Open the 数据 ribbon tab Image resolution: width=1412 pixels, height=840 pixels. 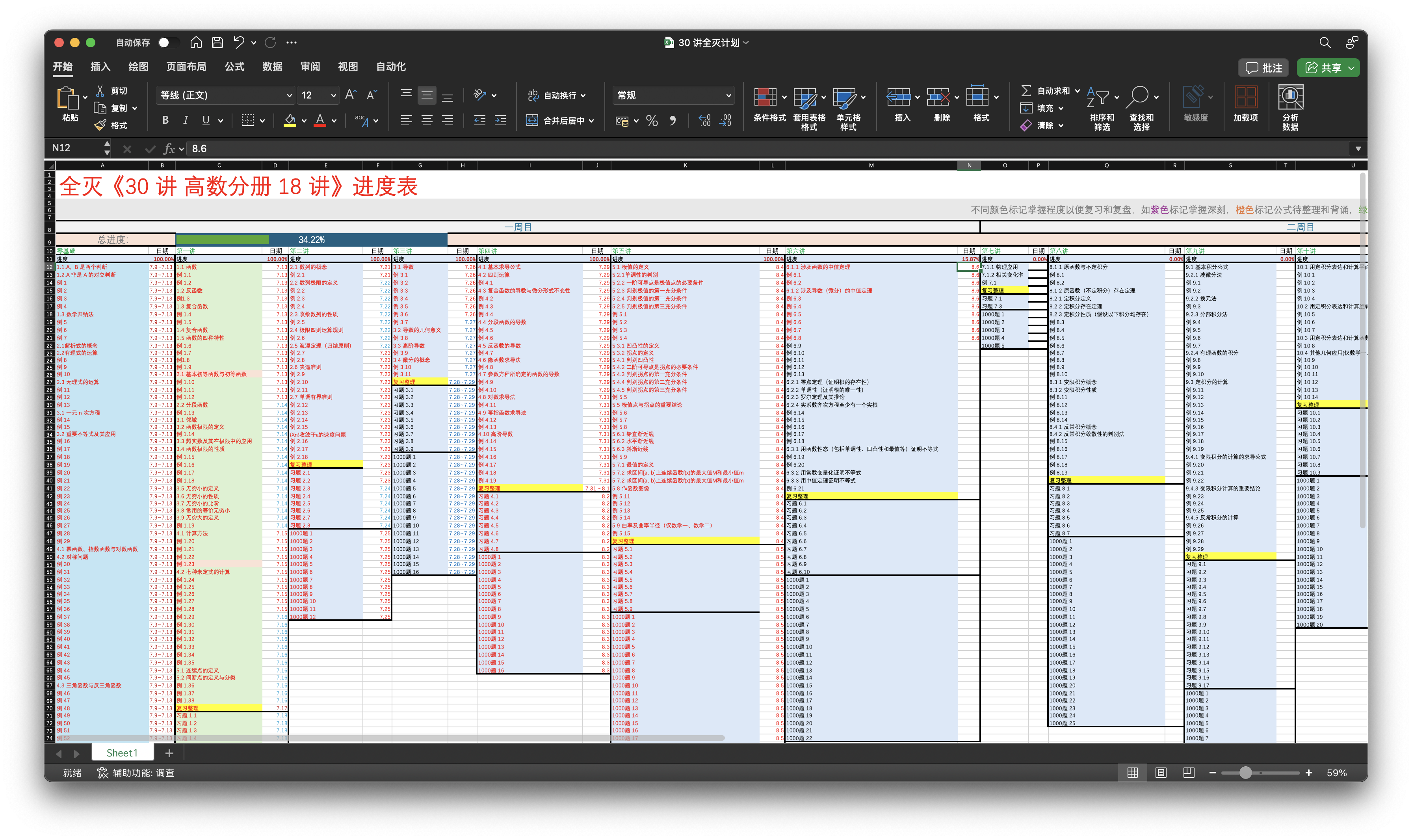click(272, 67)
